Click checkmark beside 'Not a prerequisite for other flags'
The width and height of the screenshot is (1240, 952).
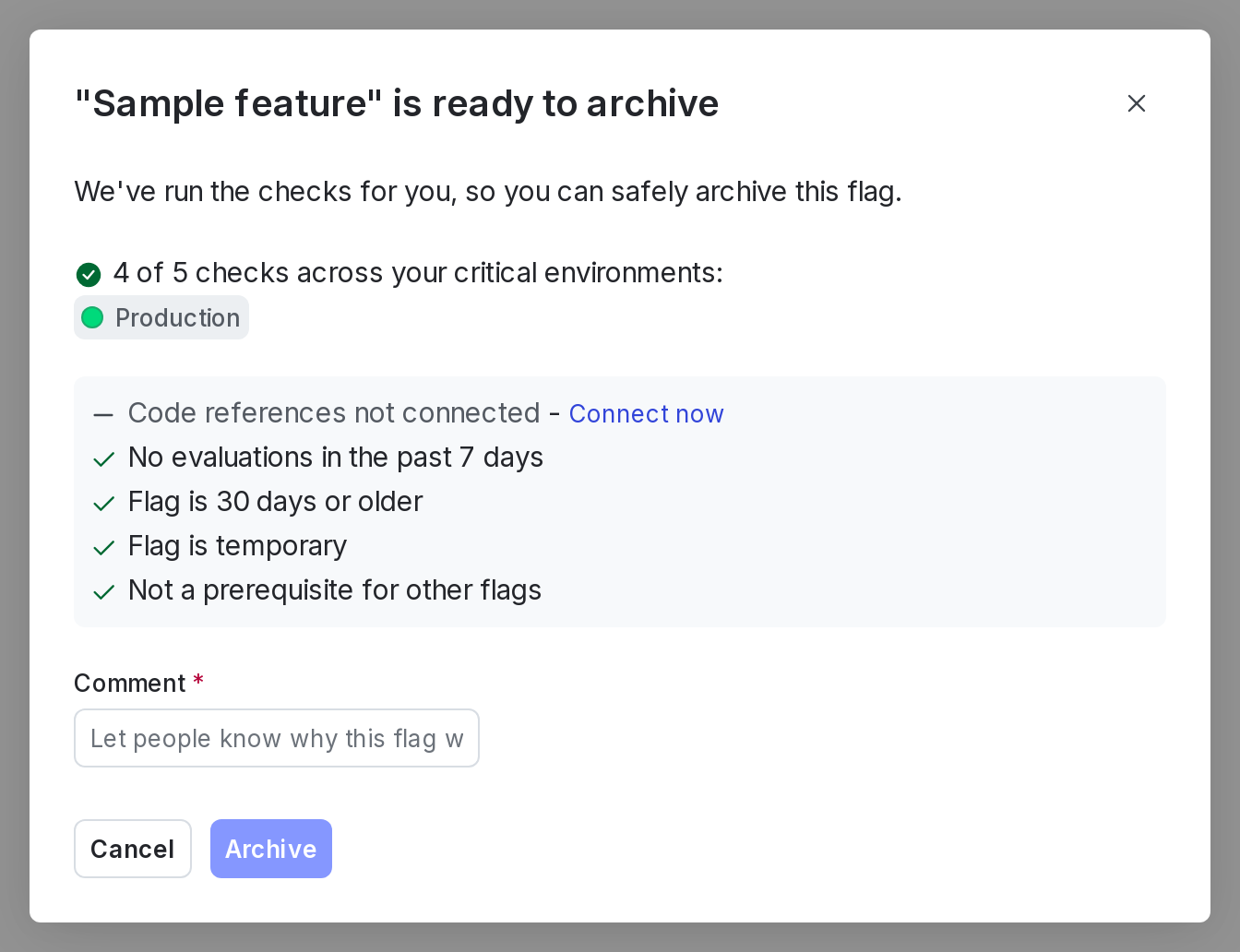[103, 591]
